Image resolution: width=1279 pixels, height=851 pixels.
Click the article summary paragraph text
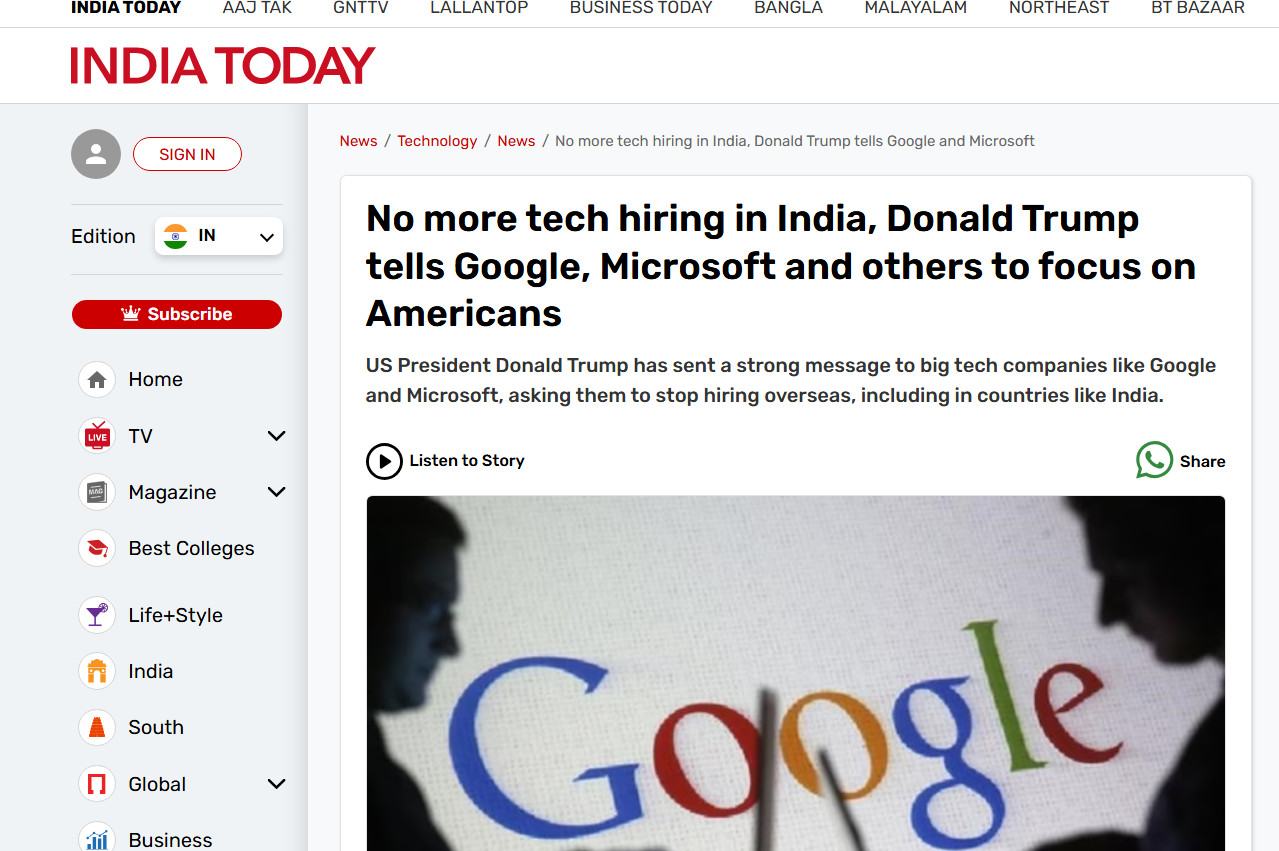791,380
